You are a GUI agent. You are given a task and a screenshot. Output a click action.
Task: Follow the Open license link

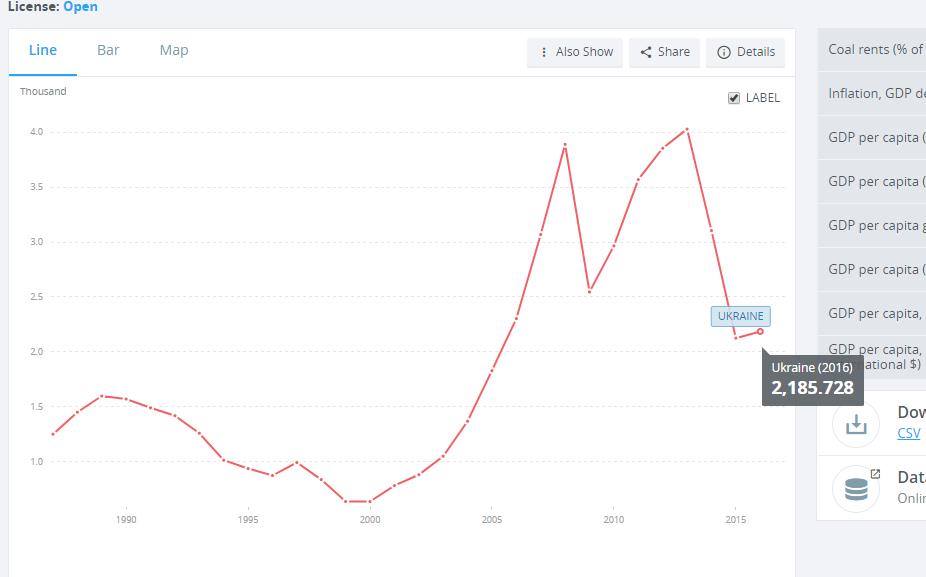click(x=80, y=6)
